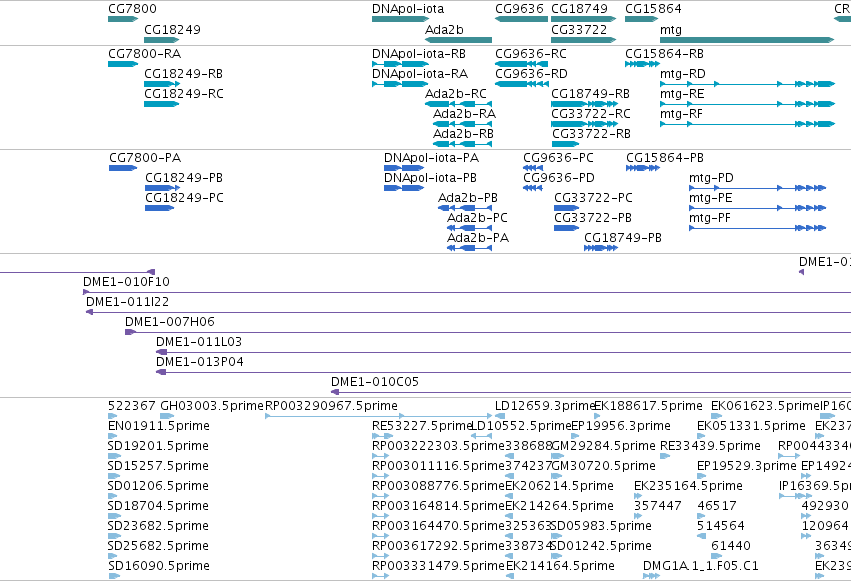Select protein CG9636-PC
This screenshot has height=581, width=851.
pyautogui.click(x=532, y=168)
